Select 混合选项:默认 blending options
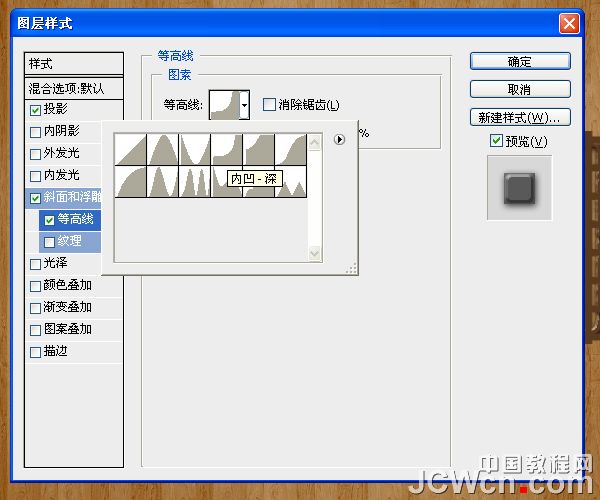This screenshot has height=500, width=600. [74, 88]
